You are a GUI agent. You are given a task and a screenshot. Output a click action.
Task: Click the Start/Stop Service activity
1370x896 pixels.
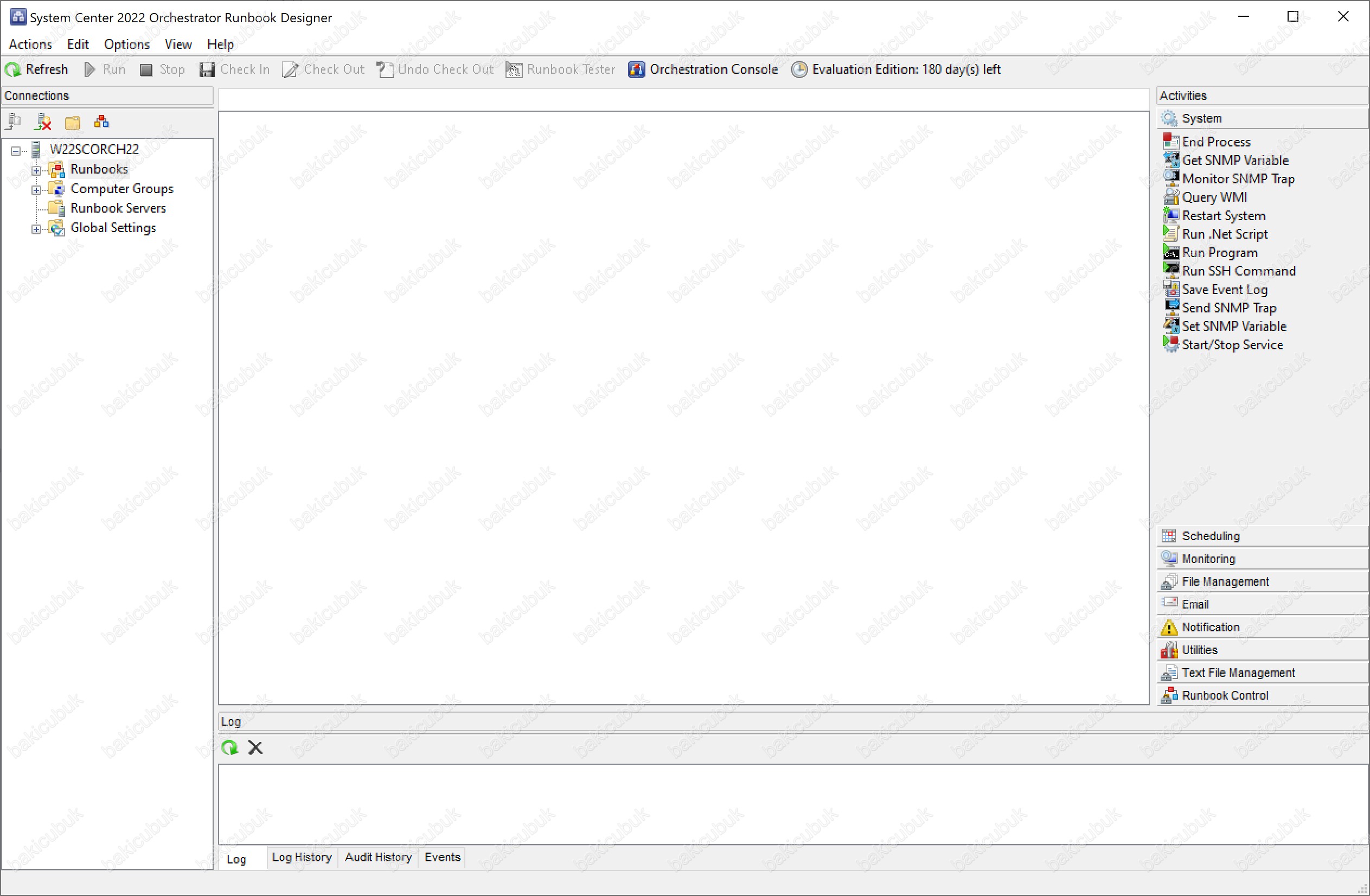point(1232,345)
